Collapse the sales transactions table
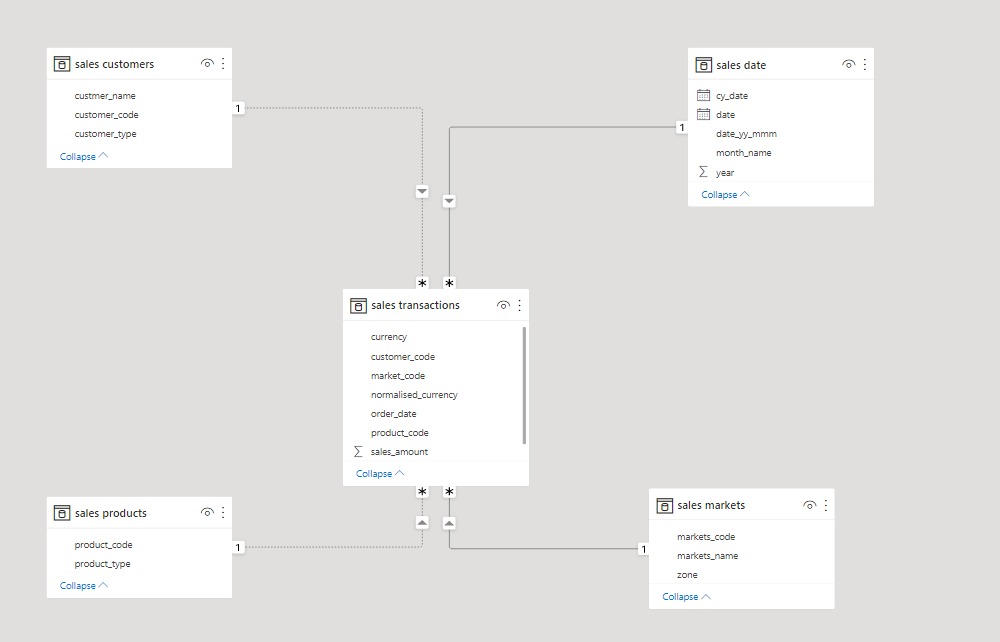 (x=380, y=474)
